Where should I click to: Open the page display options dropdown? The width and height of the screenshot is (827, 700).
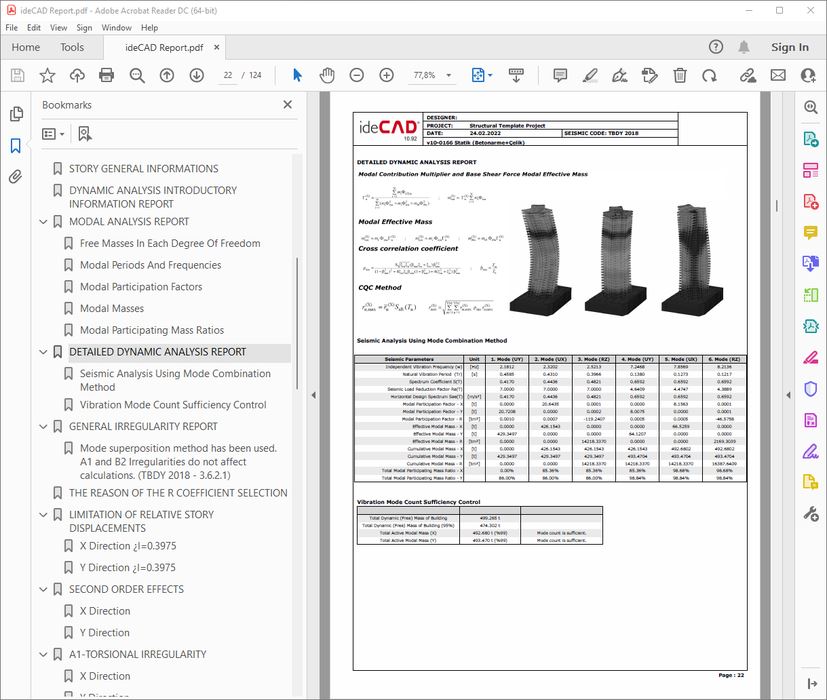[x=492, y=75]
